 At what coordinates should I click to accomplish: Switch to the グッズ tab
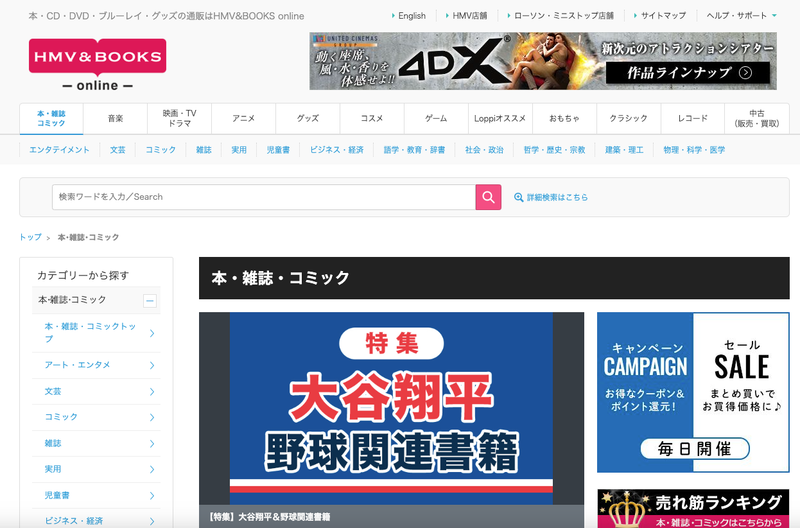coord(308,118)
